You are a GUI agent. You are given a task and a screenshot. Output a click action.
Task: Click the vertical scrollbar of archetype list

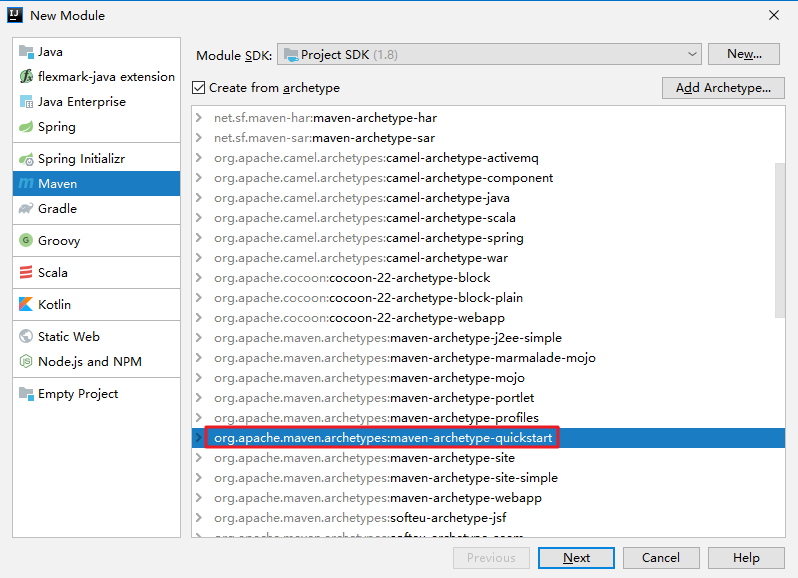[780, 240]
